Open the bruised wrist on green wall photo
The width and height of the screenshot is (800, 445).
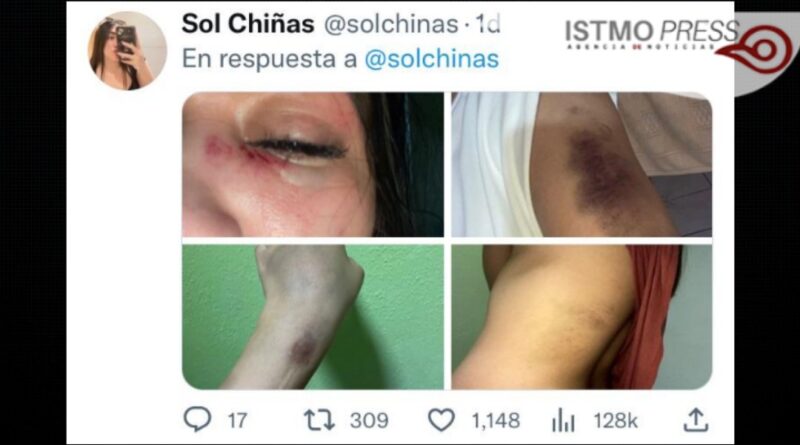tap(313, 317)
